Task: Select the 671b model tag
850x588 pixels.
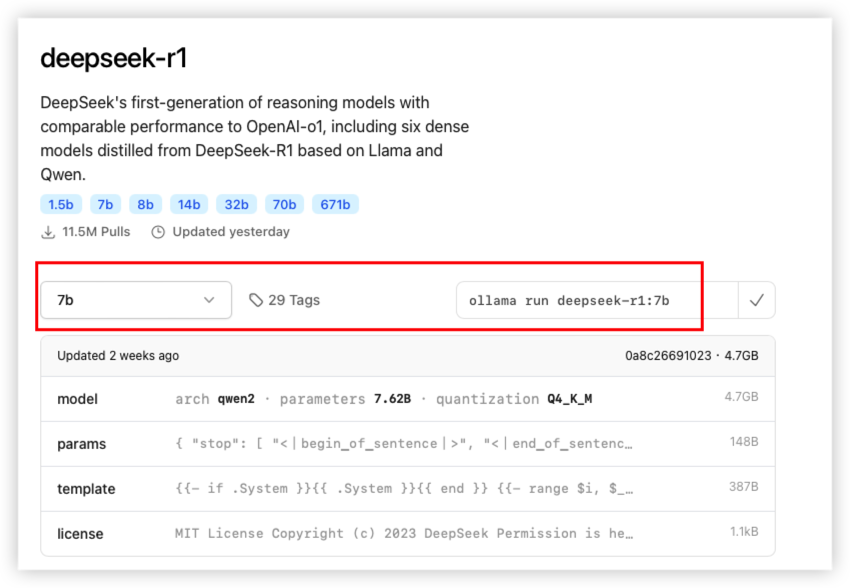Action: tap(335, 205)
